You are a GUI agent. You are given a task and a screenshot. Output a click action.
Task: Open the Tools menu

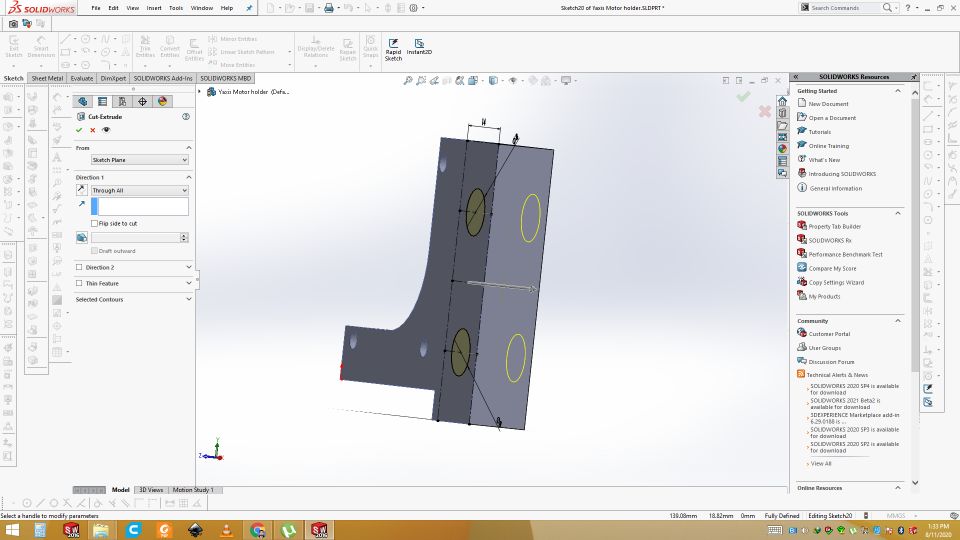176,8
